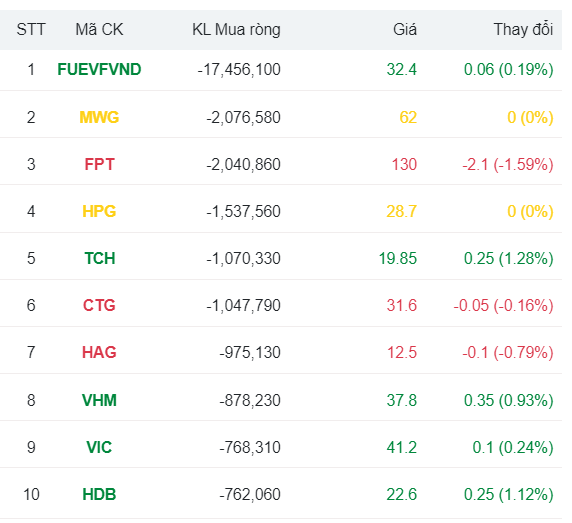Click change value 0.06 (0.19%)

pos(509,69)
